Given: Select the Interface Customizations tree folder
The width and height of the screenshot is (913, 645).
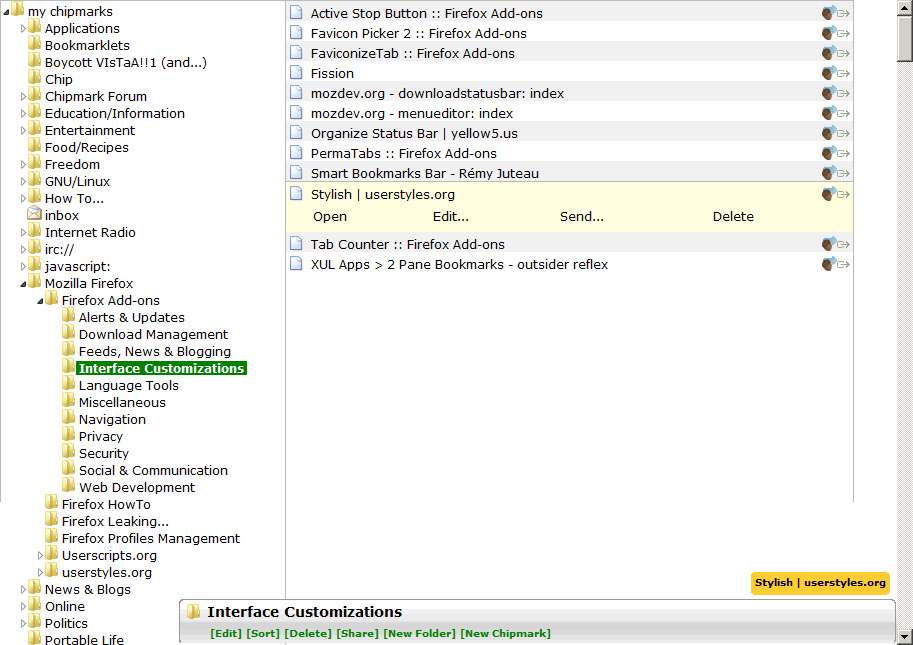Looking at the screenshot, I should point(161,368).
